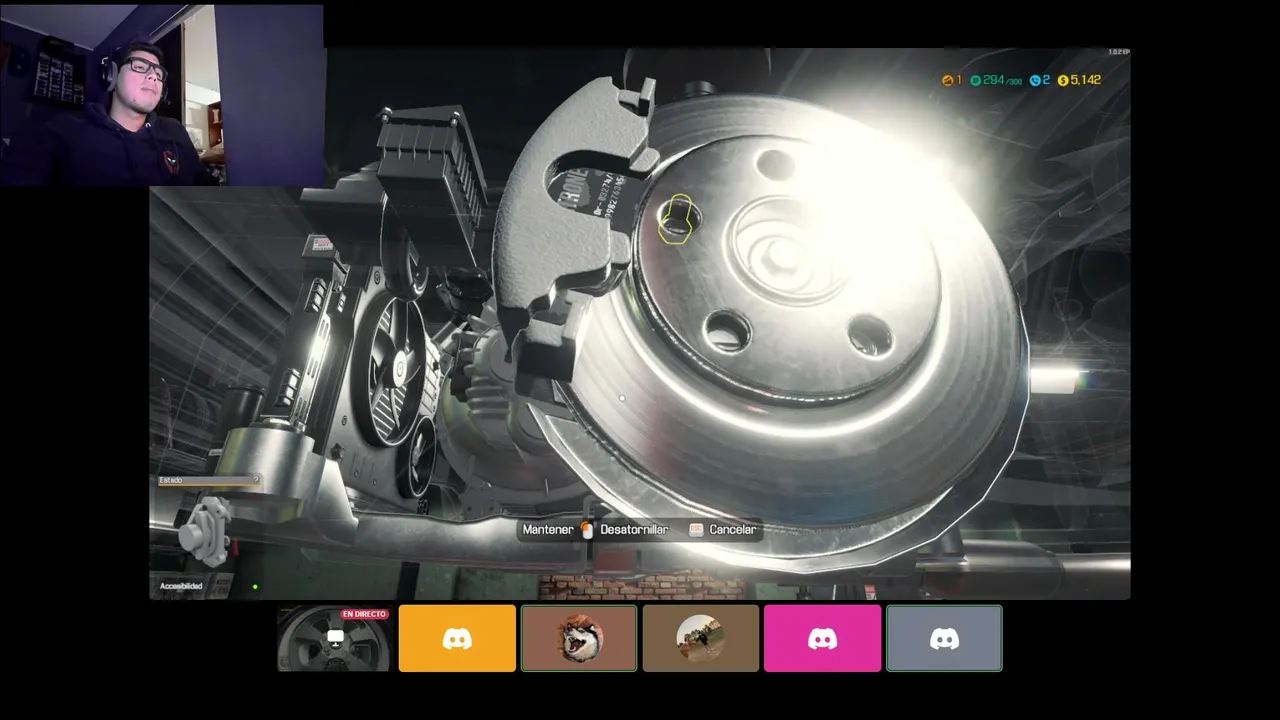Select the outdoor photo avatar participant tile
The image size is (1280, 720).
pyautogui.click(x=700, y=638)
